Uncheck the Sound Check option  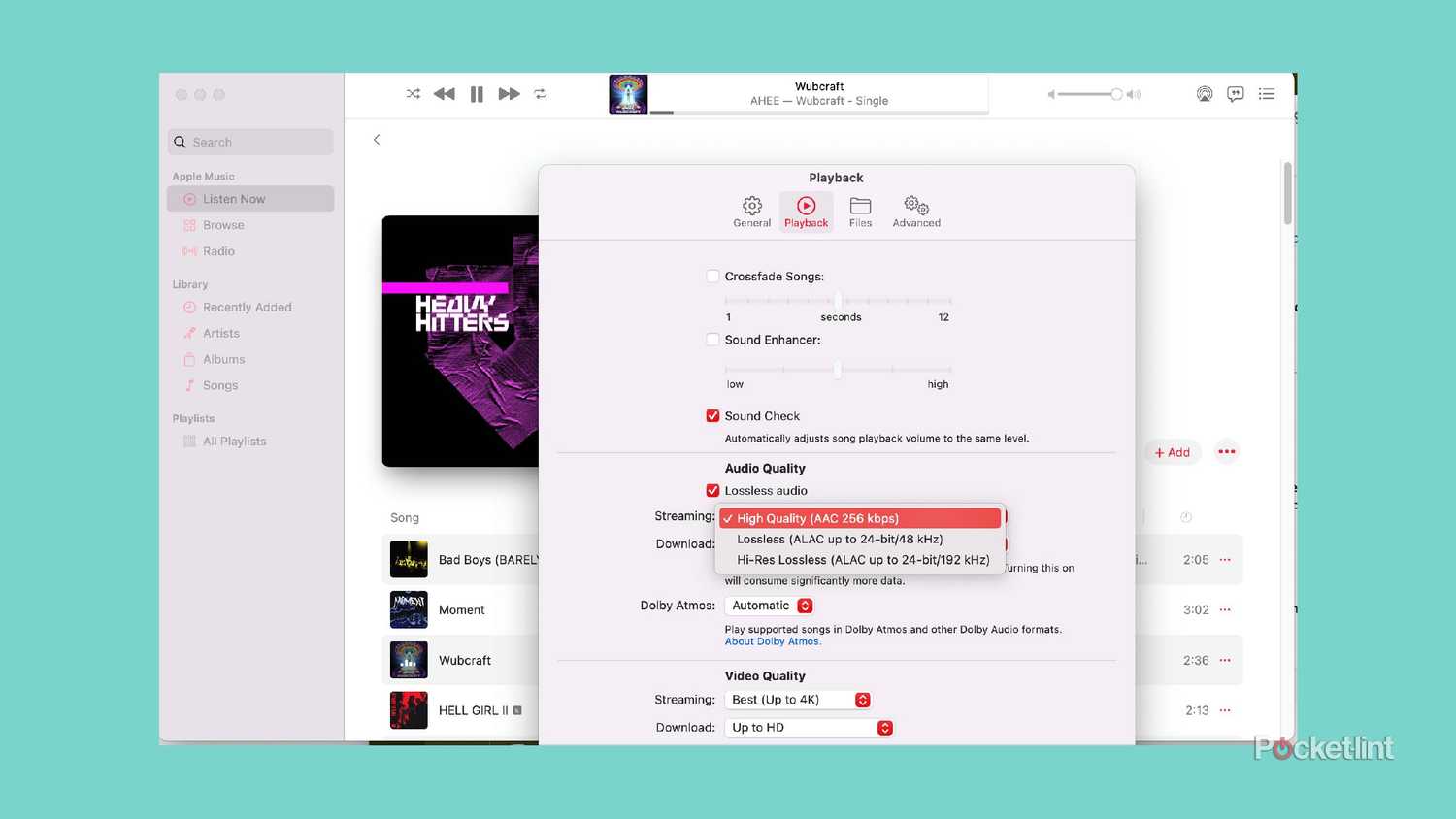712,415
